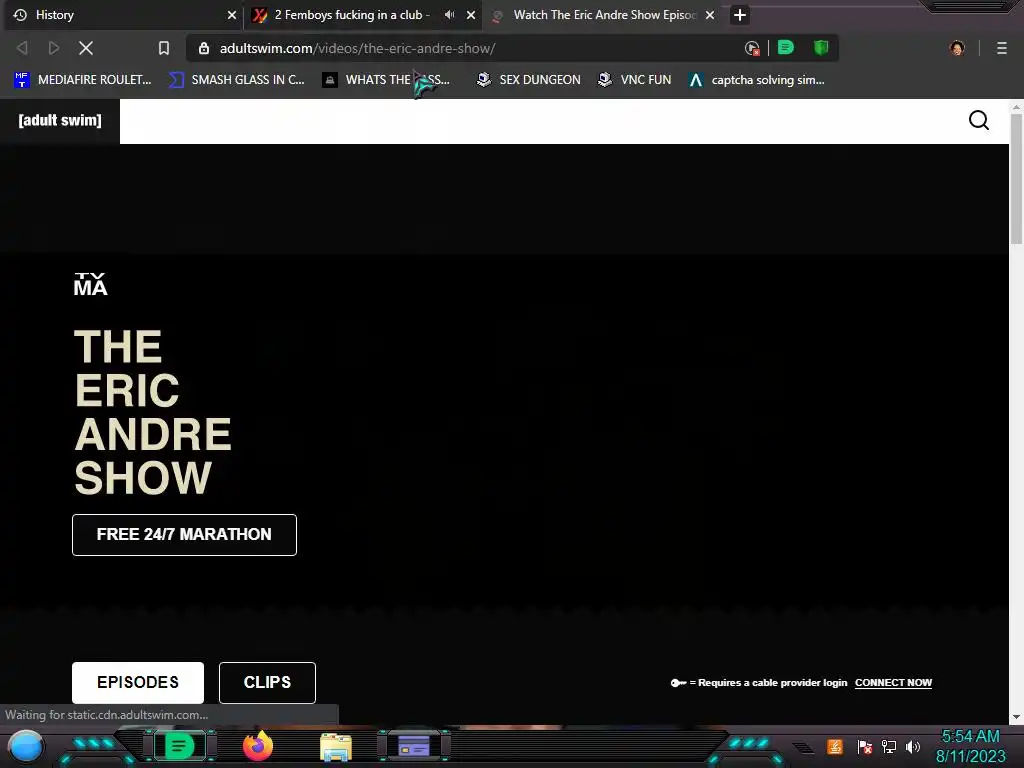Open Firefox from the taskbar
This screenshot has height=768, width=1024.
coord(258,746)
